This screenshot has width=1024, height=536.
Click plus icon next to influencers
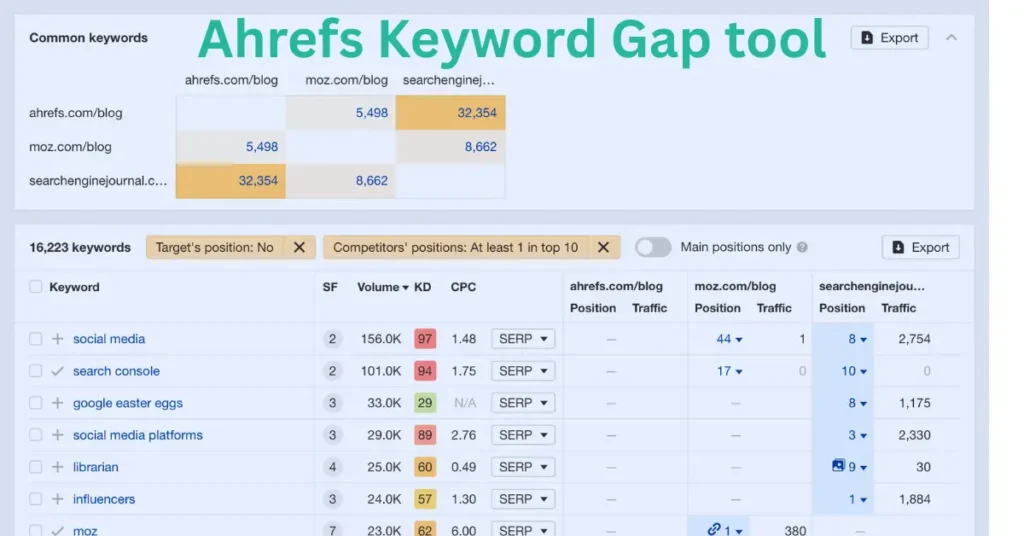(57, 499)
